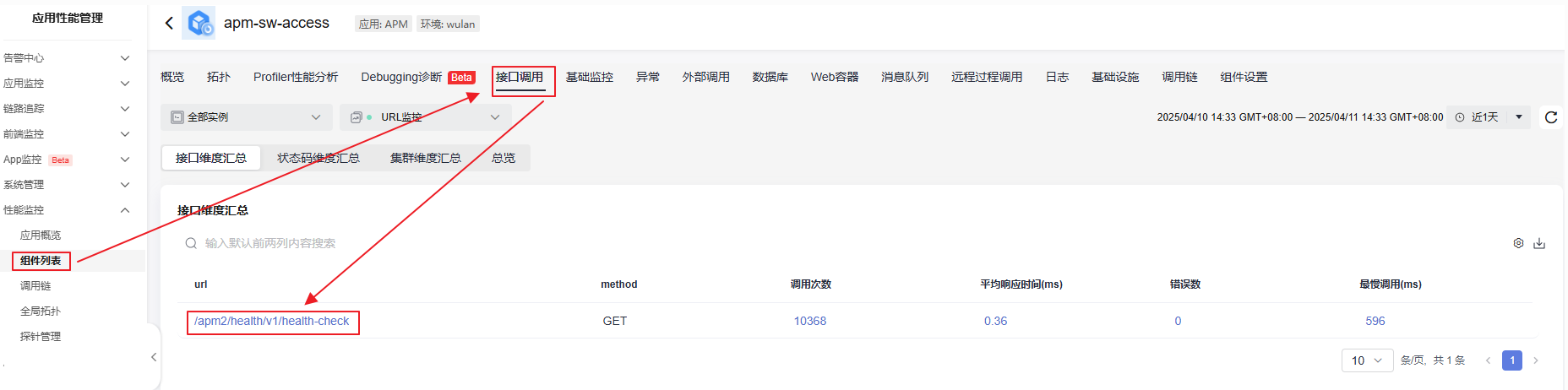Screen dimensions: 1568x390
Task: Switch to the 接口调用 tab
Action: pyautogui.click(x=520, y=77)
